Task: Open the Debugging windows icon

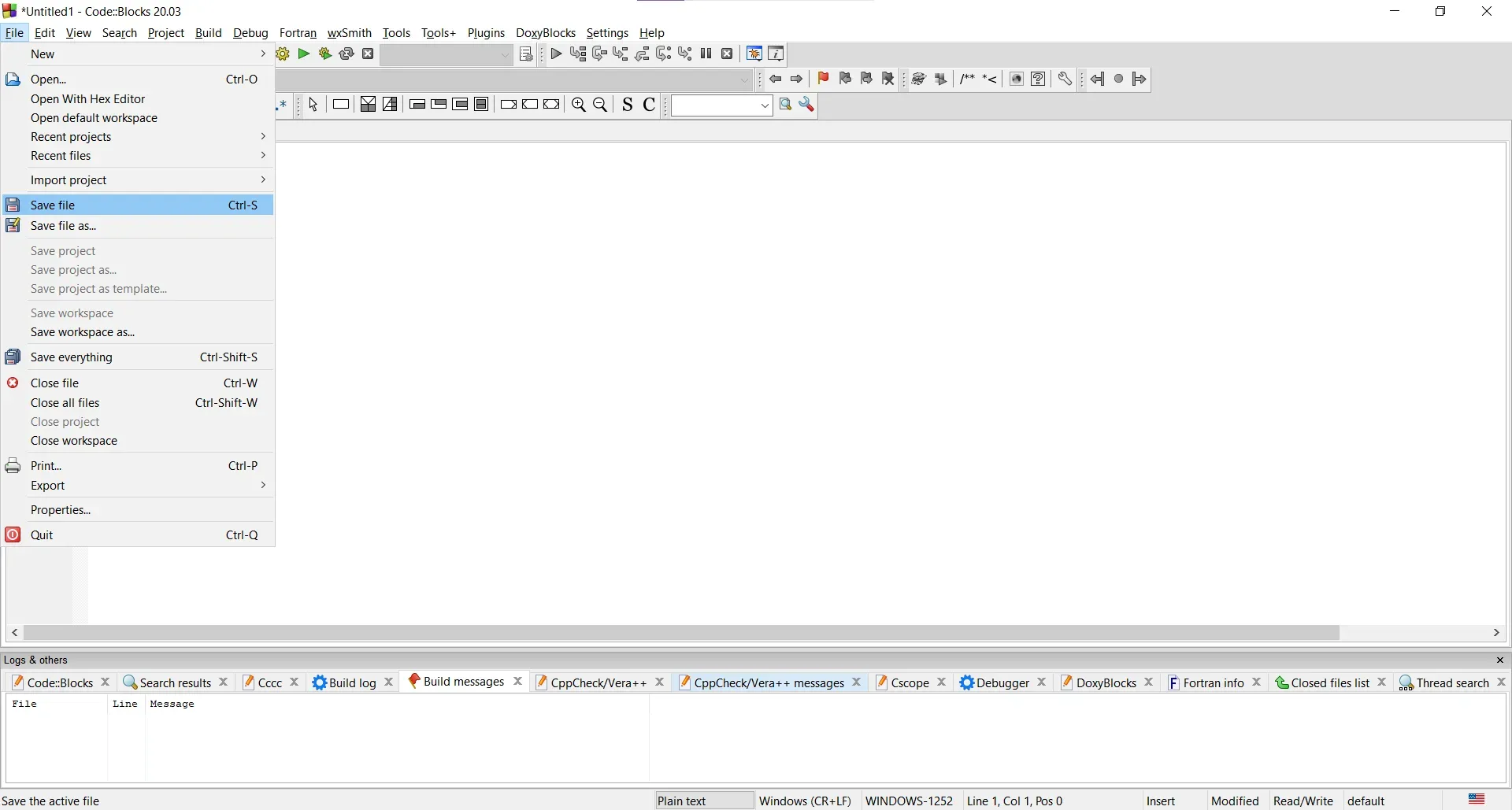Action: point(755,54)
